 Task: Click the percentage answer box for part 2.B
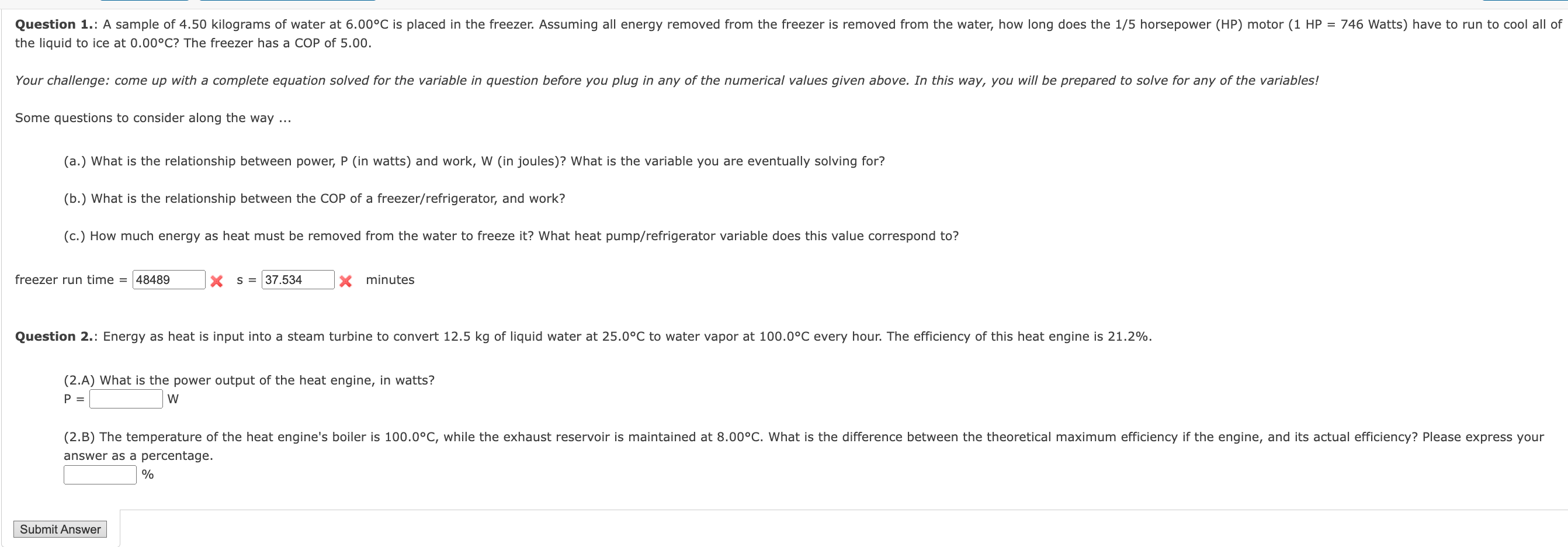click(x=99, y=475)
